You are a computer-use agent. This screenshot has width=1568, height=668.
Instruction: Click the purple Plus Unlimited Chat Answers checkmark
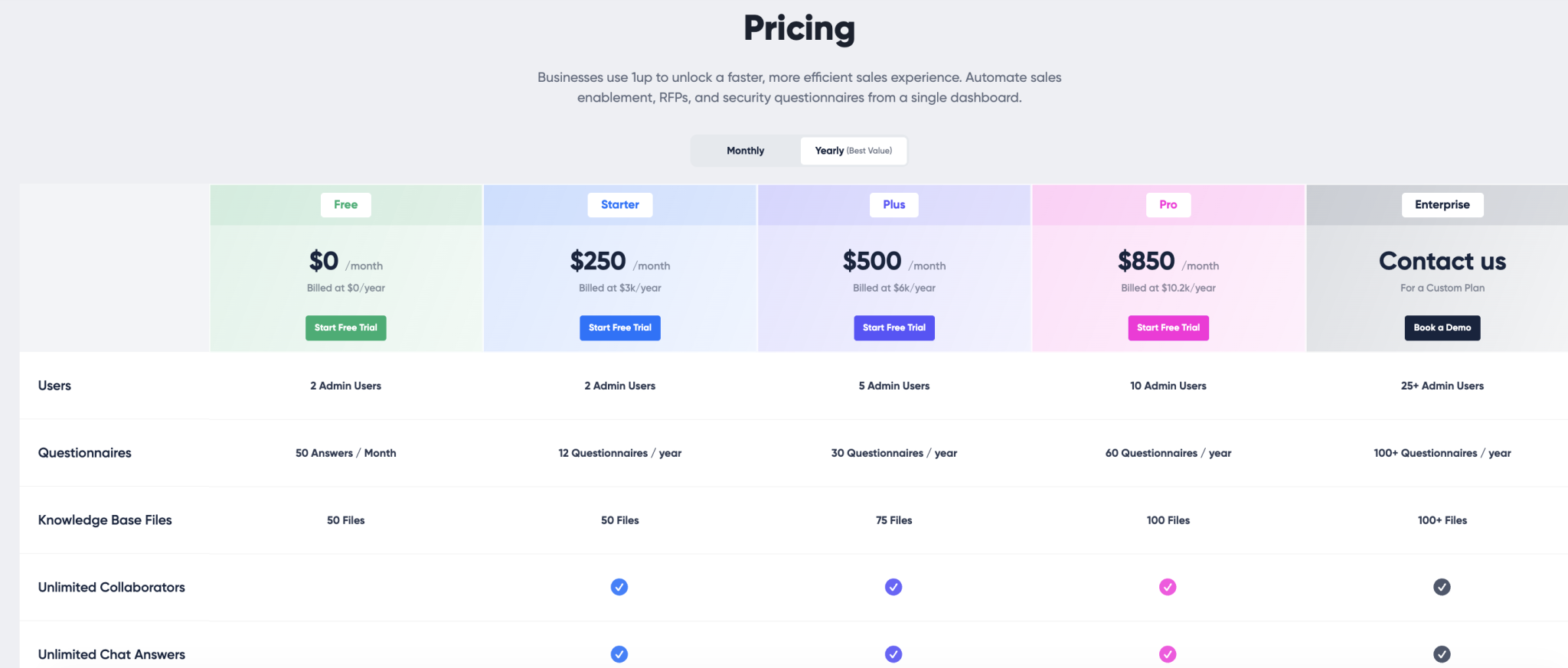[893, 654]
